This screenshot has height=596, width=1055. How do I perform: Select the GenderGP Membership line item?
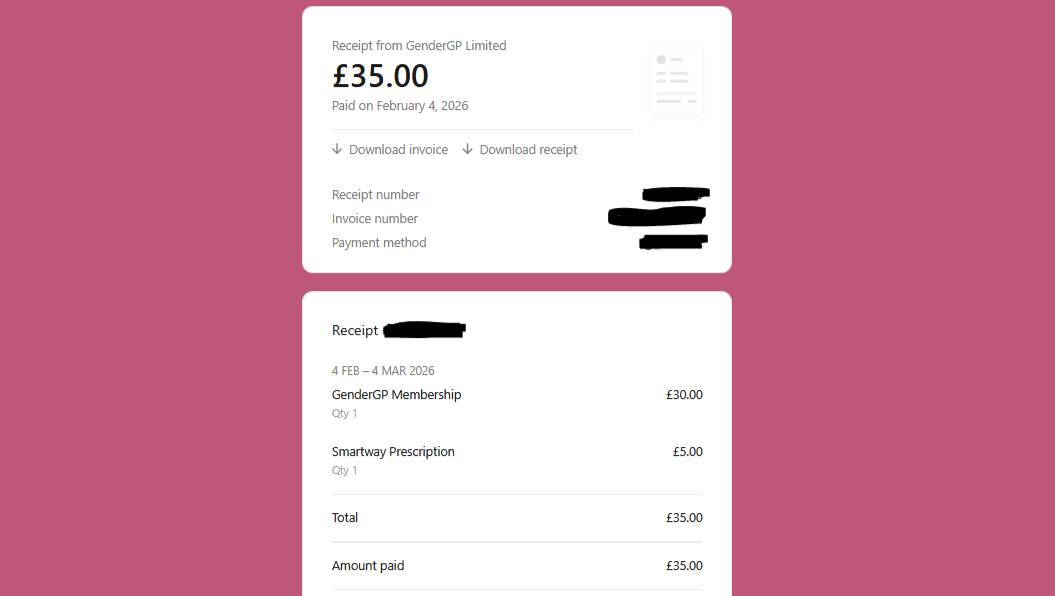click(x=397, y=395)
